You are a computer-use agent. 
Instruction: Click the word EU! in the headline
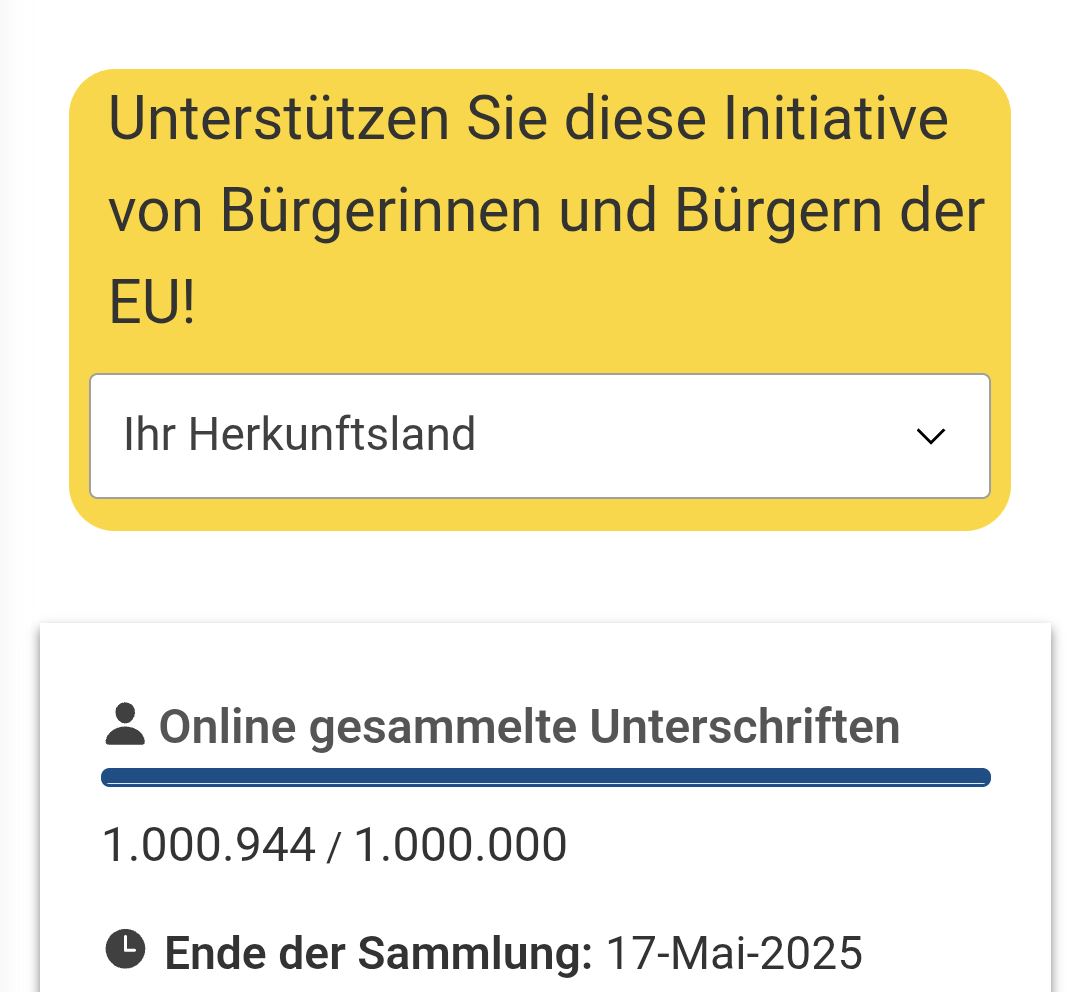click(x=152, y=307)
